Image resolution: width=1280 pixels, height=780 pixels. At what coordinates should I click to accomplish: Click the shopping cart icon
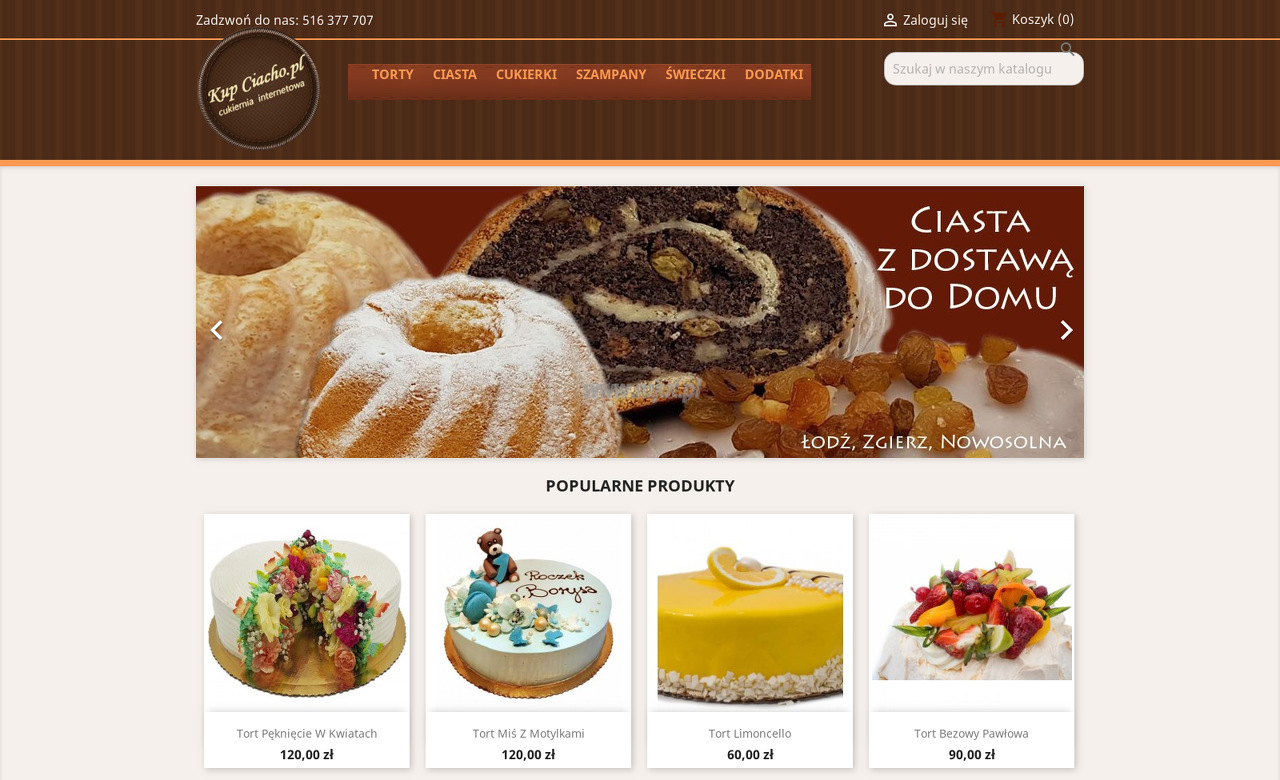pos(999,19)
